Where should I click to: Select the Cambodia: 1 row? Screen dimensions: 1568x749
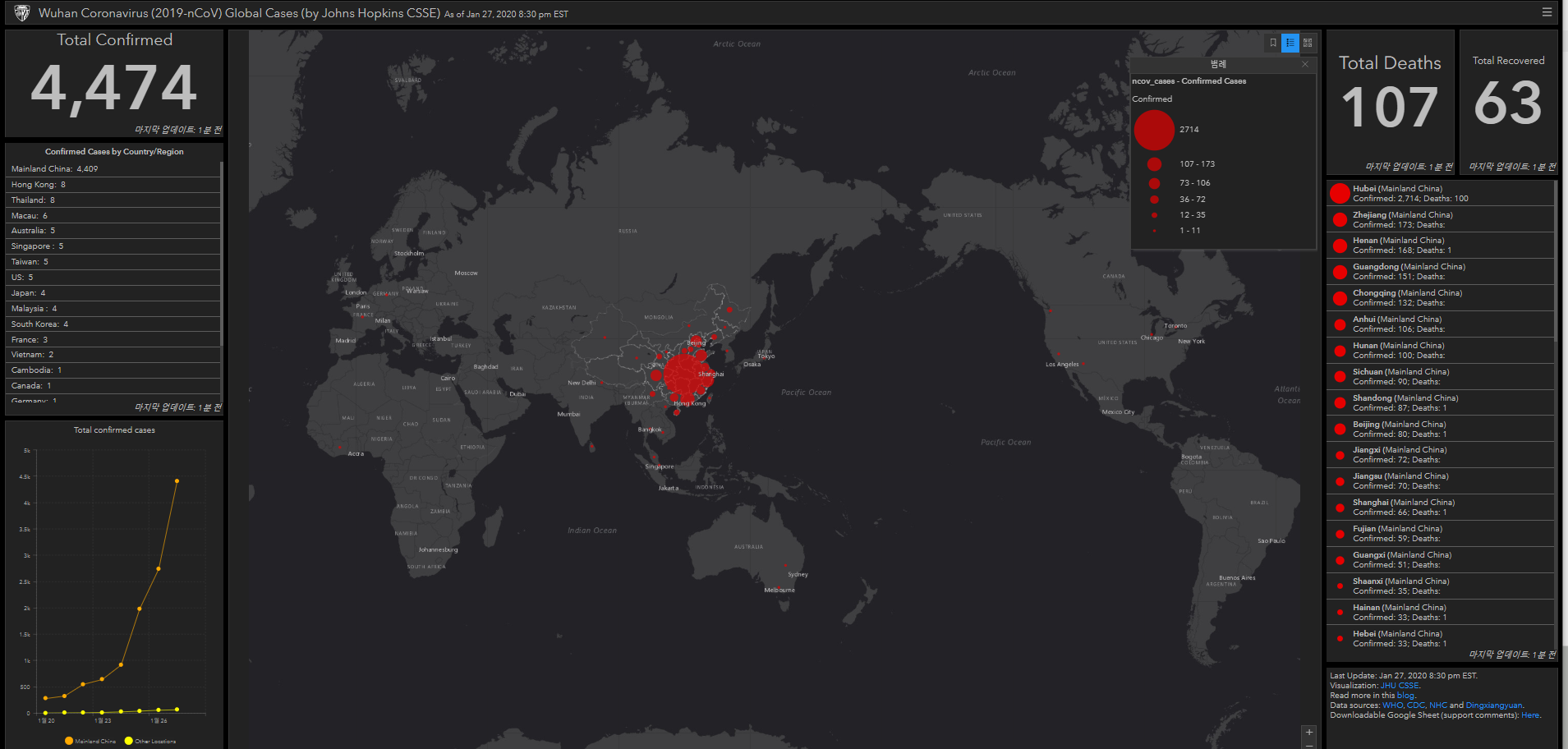point(114,370)
